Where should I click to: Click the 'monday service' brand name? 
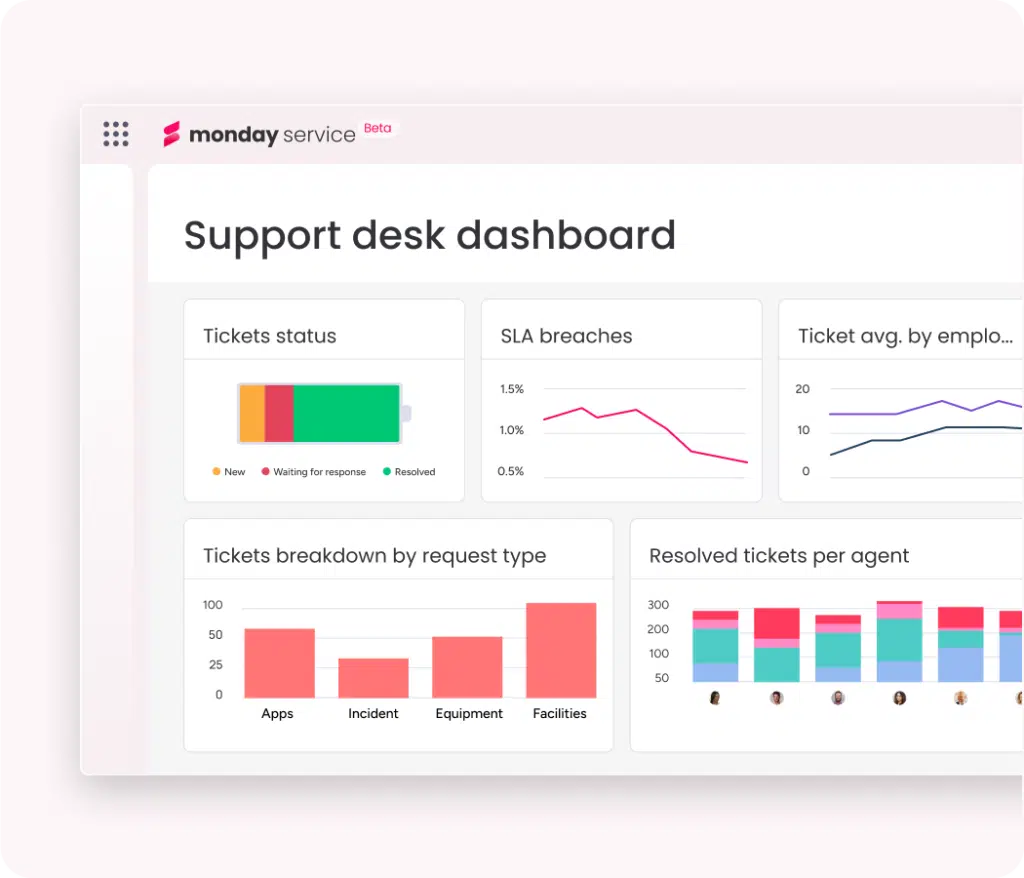272,135
